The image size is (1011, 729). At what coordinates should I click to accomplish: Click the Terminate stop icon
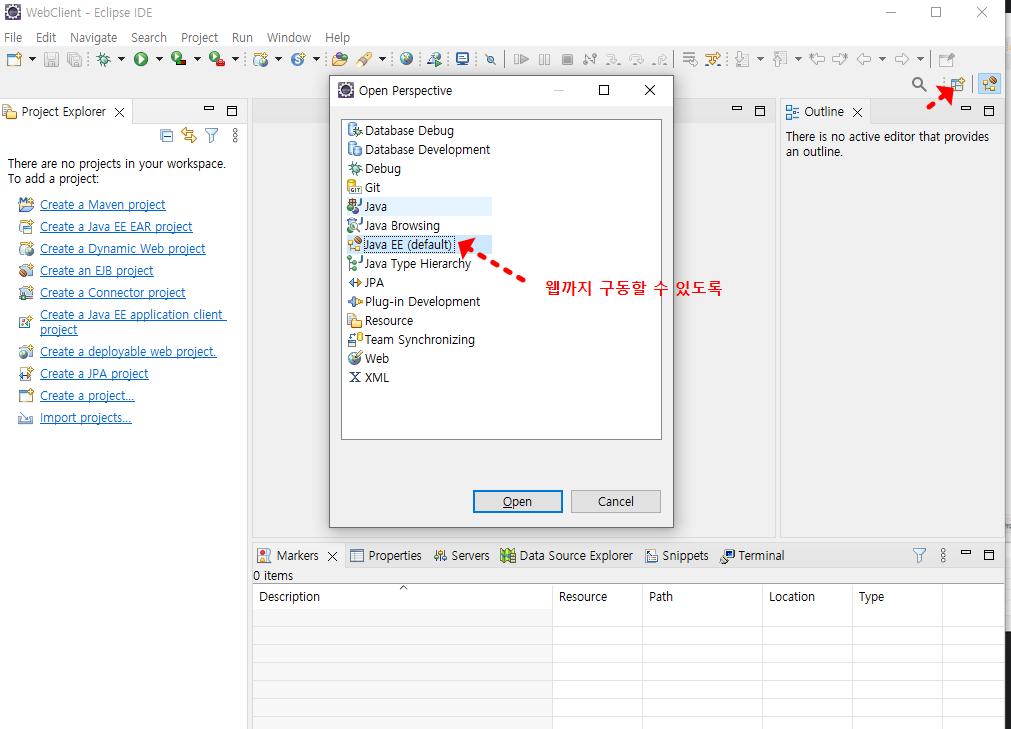pos(567,59)
